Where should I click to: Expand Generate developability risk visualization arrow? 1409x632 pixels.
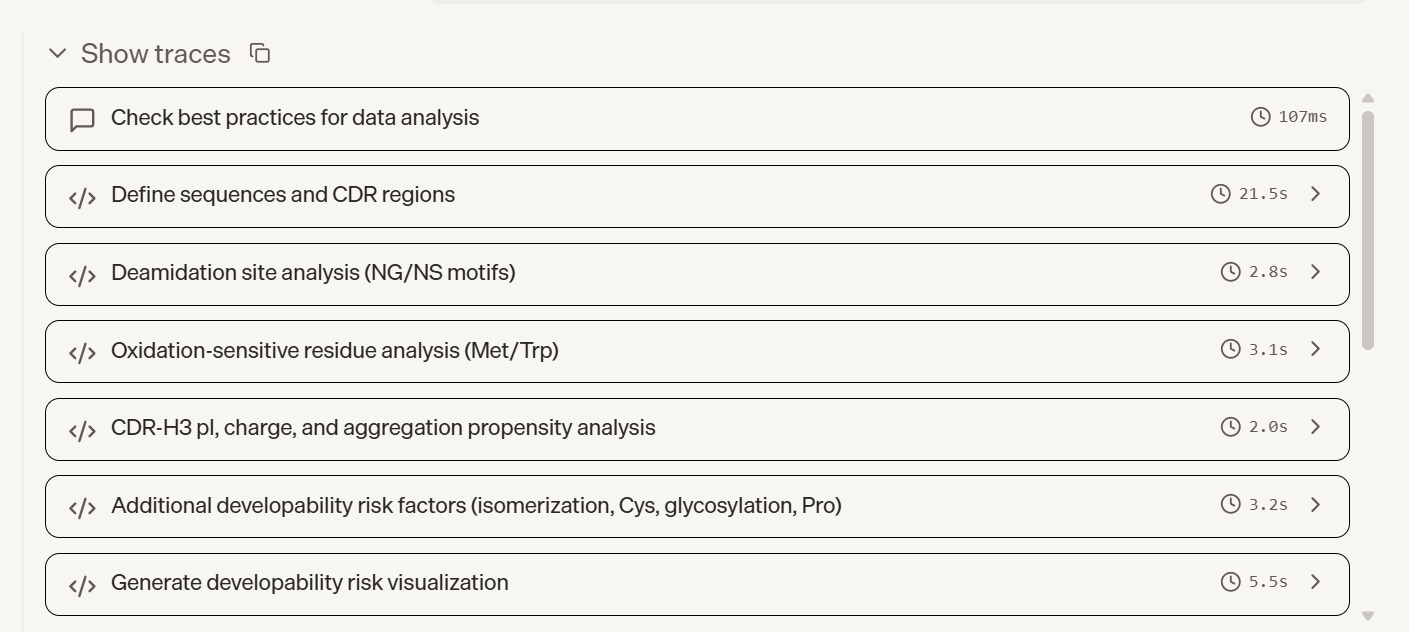(x=1316, y=582)
